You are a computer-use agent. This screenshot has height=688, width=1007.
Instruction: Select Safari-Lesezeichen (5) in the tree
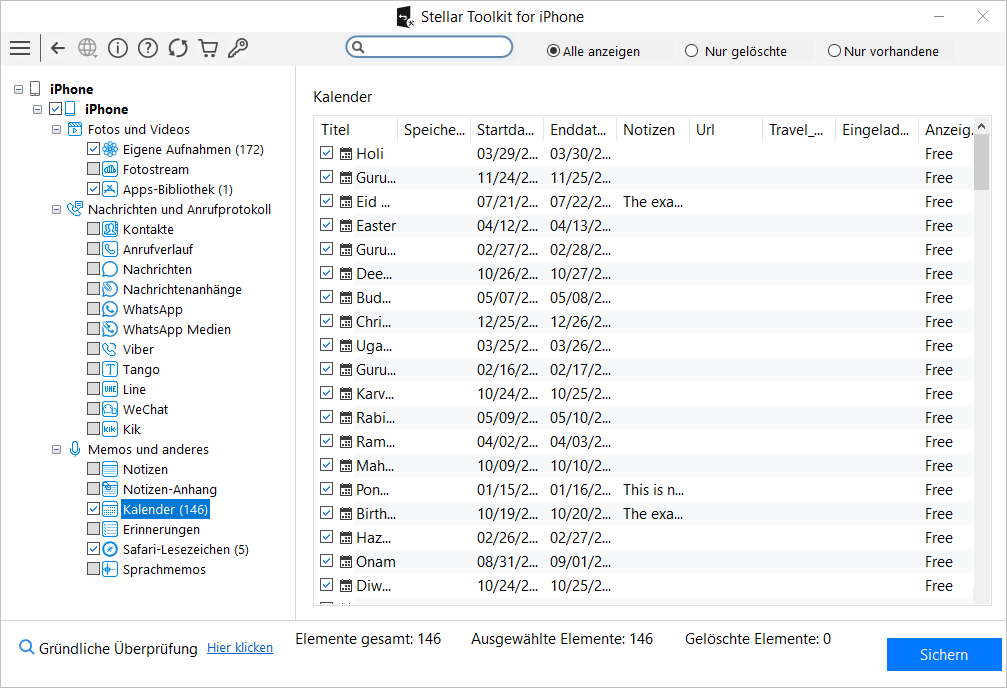pos(186,549)
